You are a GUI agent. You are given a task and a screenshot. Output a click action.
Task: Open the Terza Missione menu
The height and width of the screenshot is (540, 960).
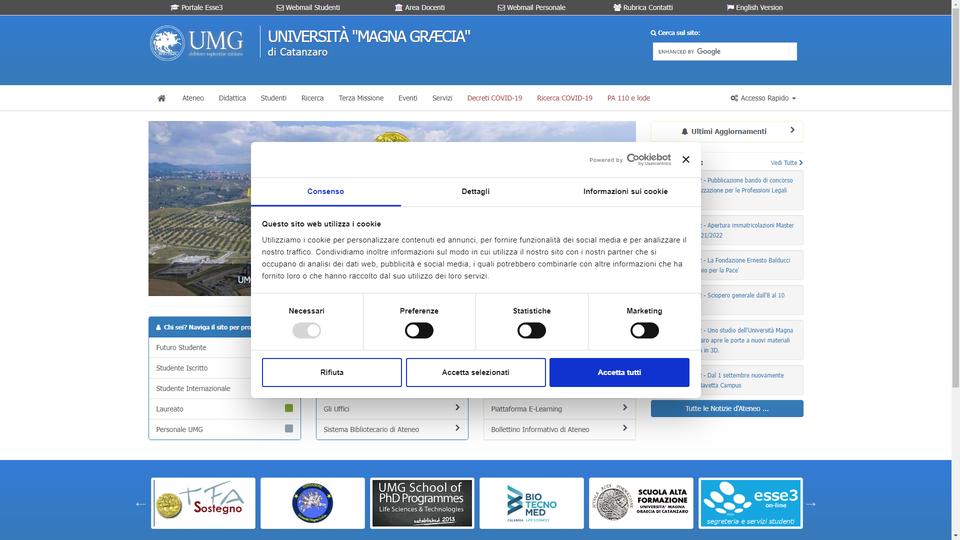coord(361,98)
